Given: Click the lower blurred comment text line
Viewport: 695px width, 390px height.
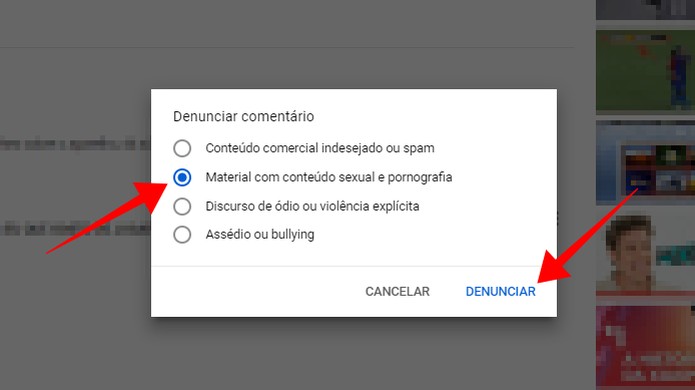Looking at the screenshot, I should coord(75,229).
